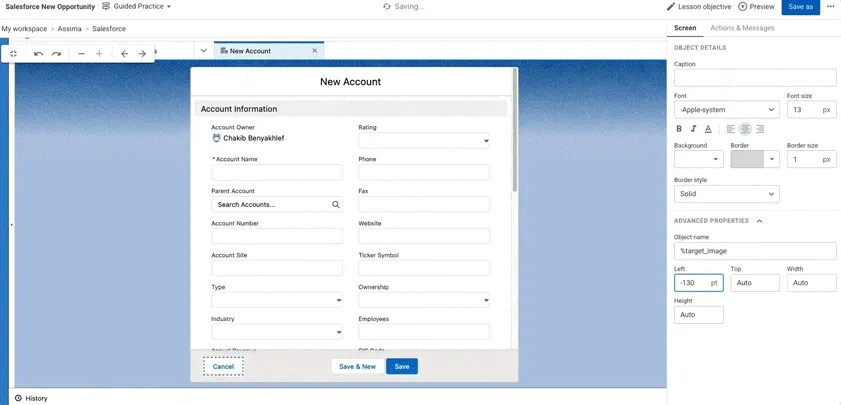841x405 pixels.
Task: Zoom out with the minus icon
Action: [x=82, y=54]
